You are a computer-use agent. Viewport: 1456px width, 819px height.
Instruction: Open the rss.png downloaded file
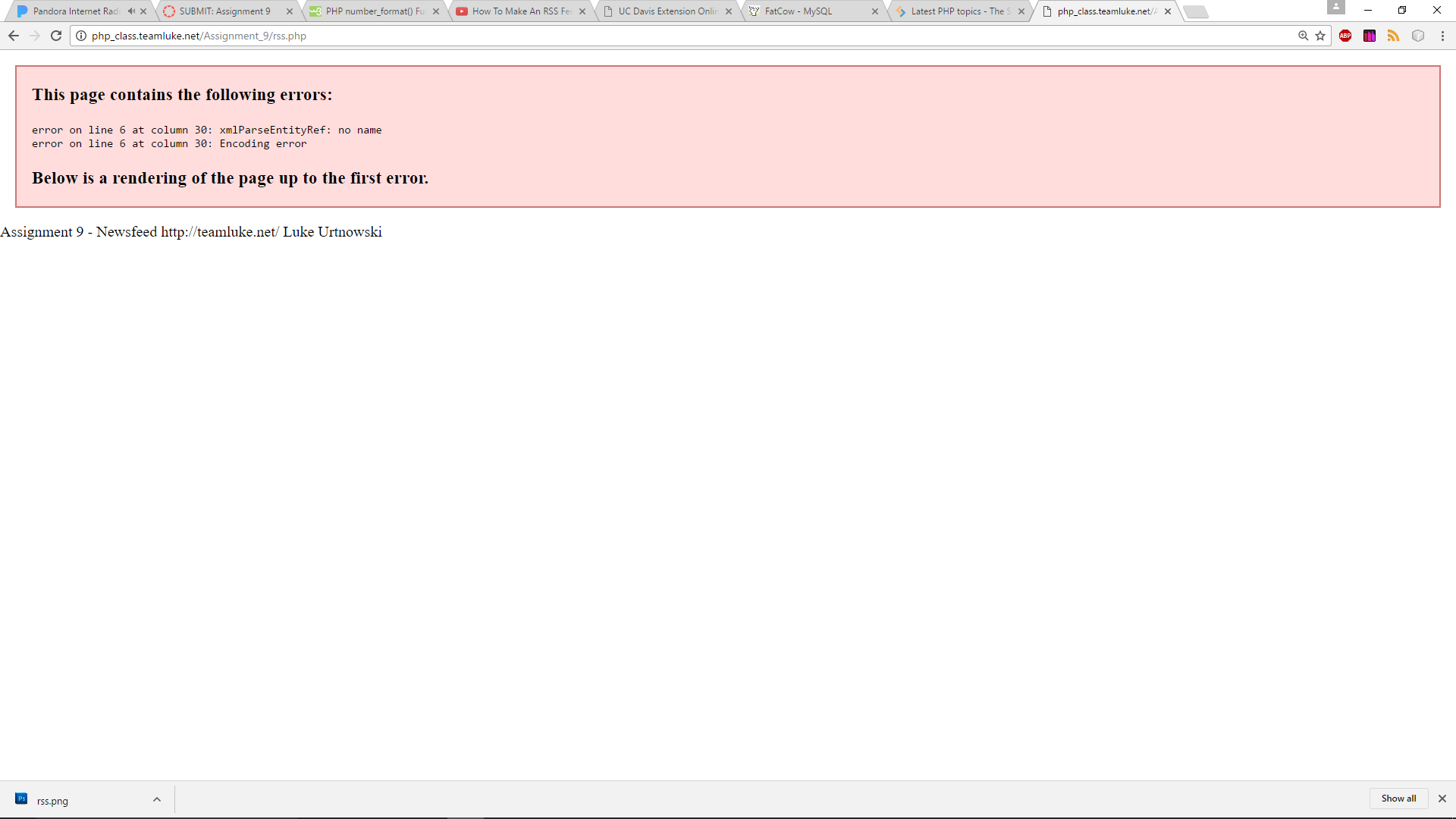click(x=52, y=801)
